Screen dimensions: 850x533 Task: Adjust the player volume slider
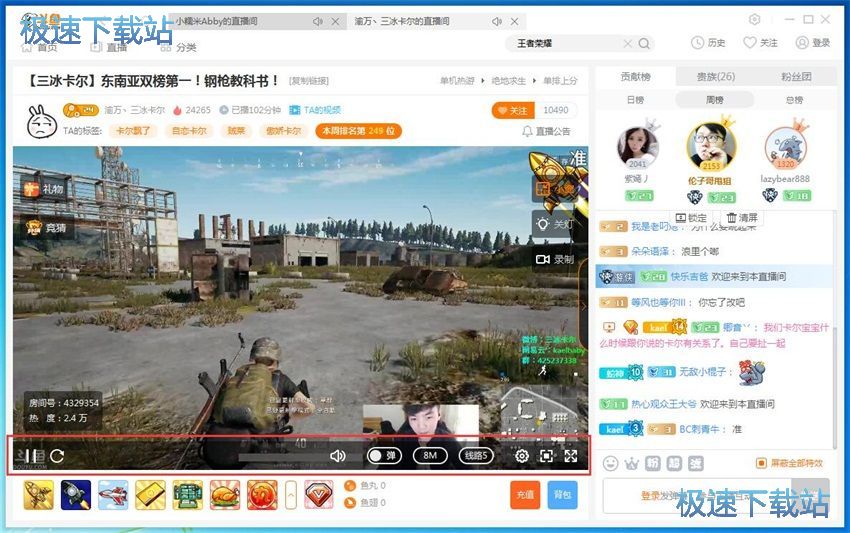click(282, 457)
